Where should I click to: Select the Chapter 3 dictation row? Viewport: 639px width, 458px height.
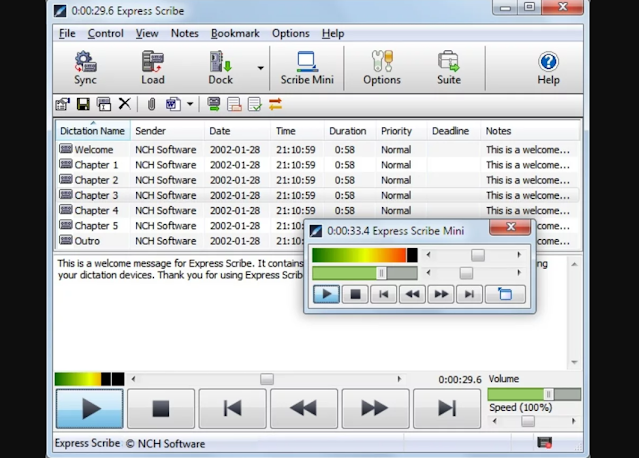click(x=317, y=195)
